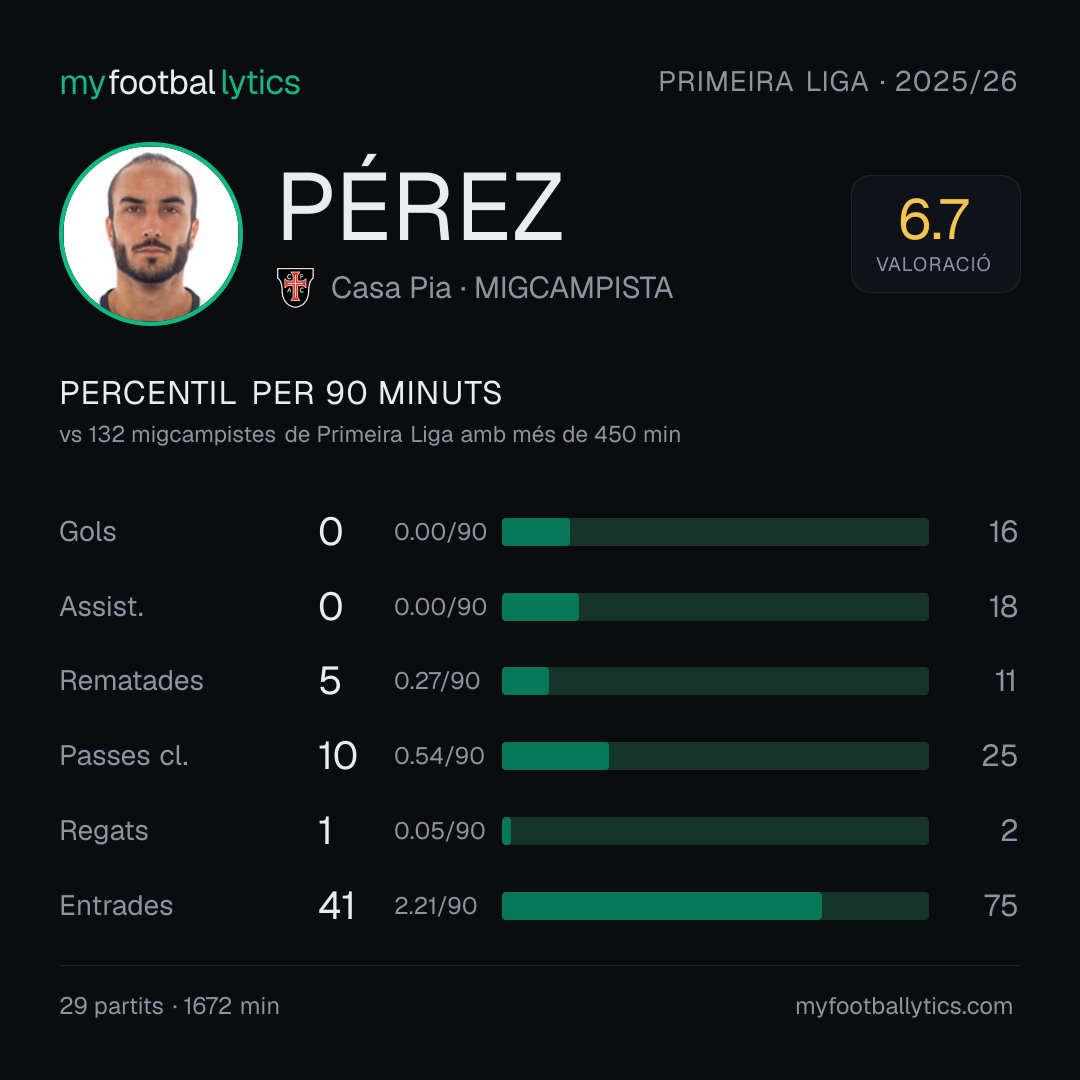1080x1080 pixels.
Task: Click the Regats percentile bar
Action: [x=715, y=831]
